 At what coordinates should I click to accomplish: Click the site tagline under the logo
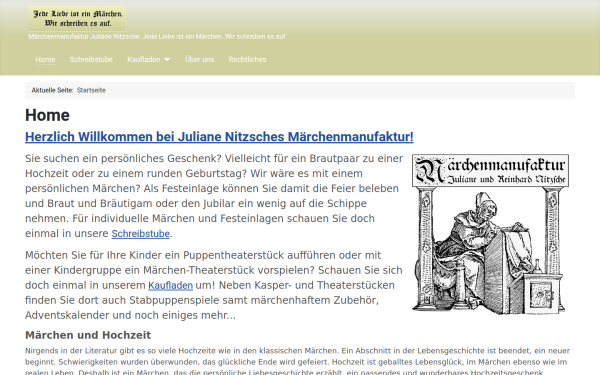click(157, 37)
